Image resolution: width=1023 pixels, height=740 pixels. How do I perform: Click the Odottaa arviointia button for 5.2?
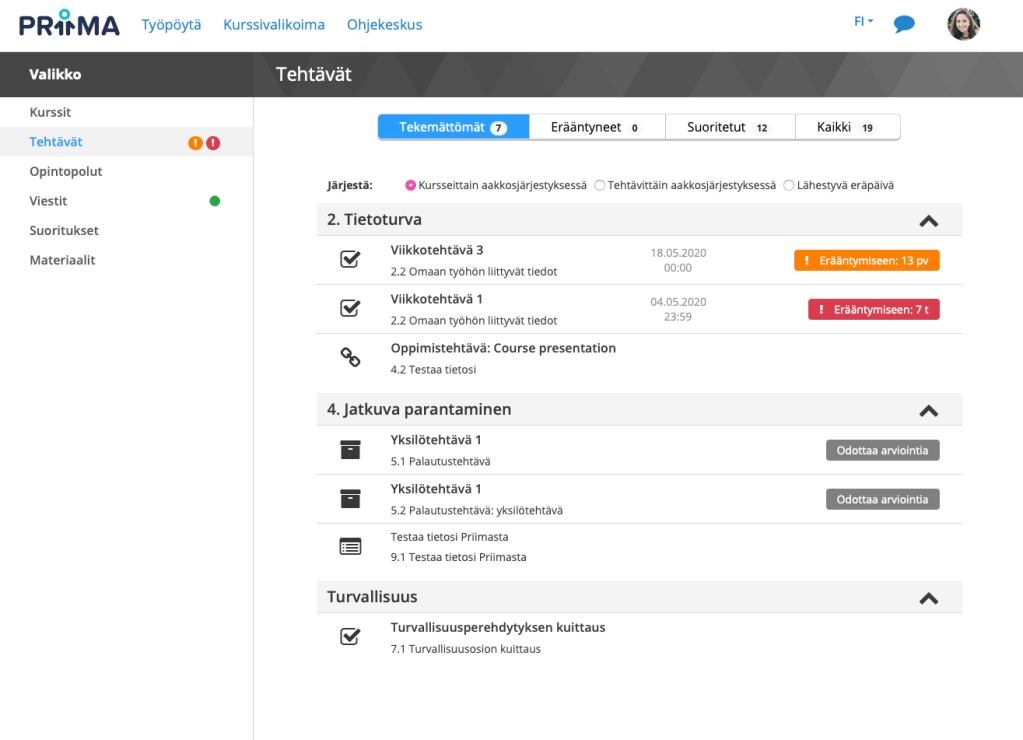point(882,499)
